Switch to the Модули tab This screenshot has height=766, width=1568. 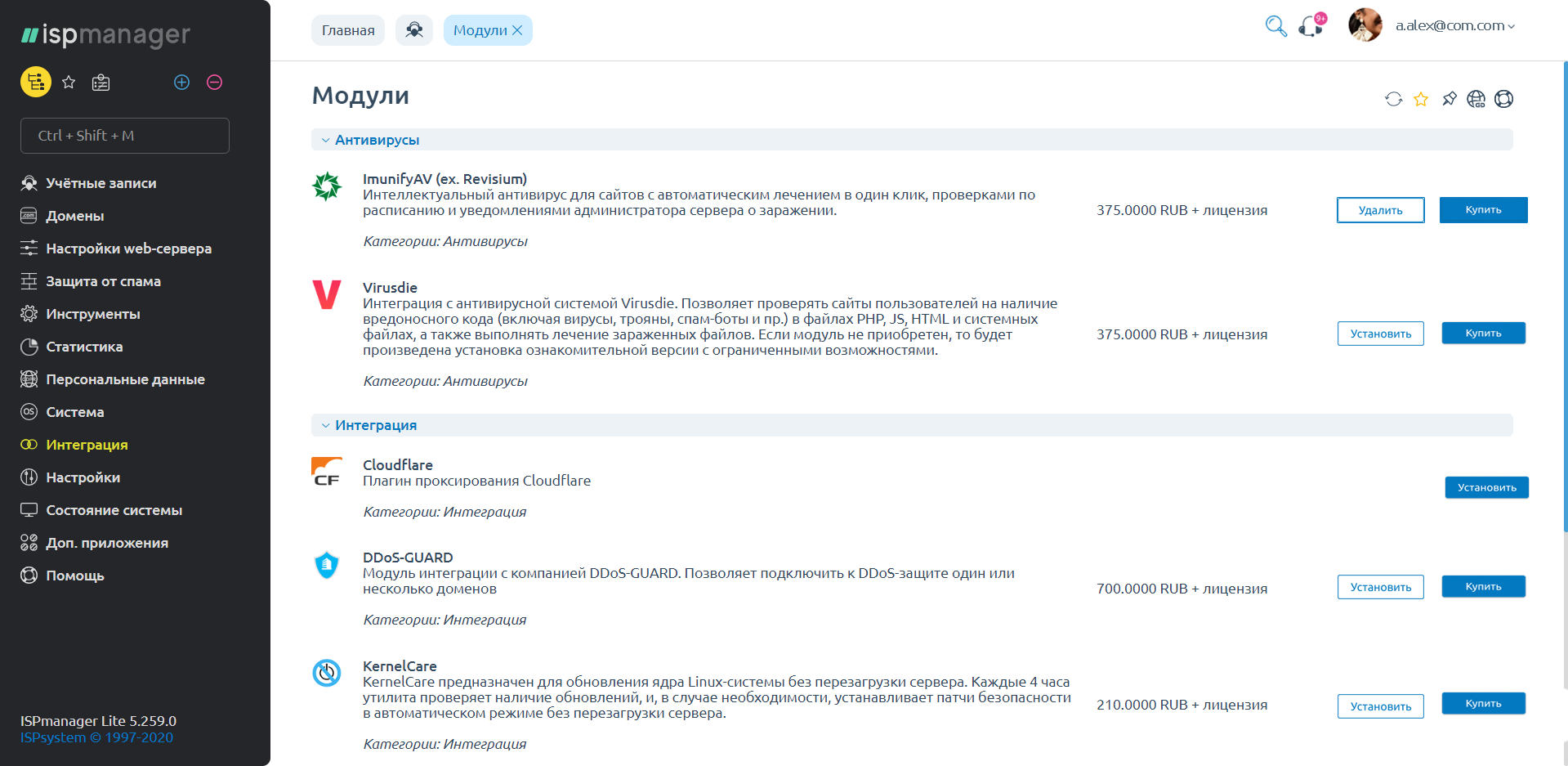pos(480,30)
